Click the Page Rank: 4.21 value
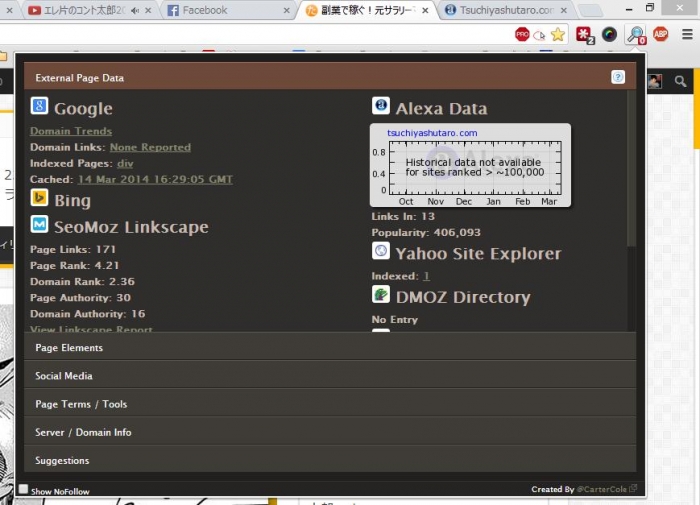Viewport: 700px width, 505px height. 75,265
